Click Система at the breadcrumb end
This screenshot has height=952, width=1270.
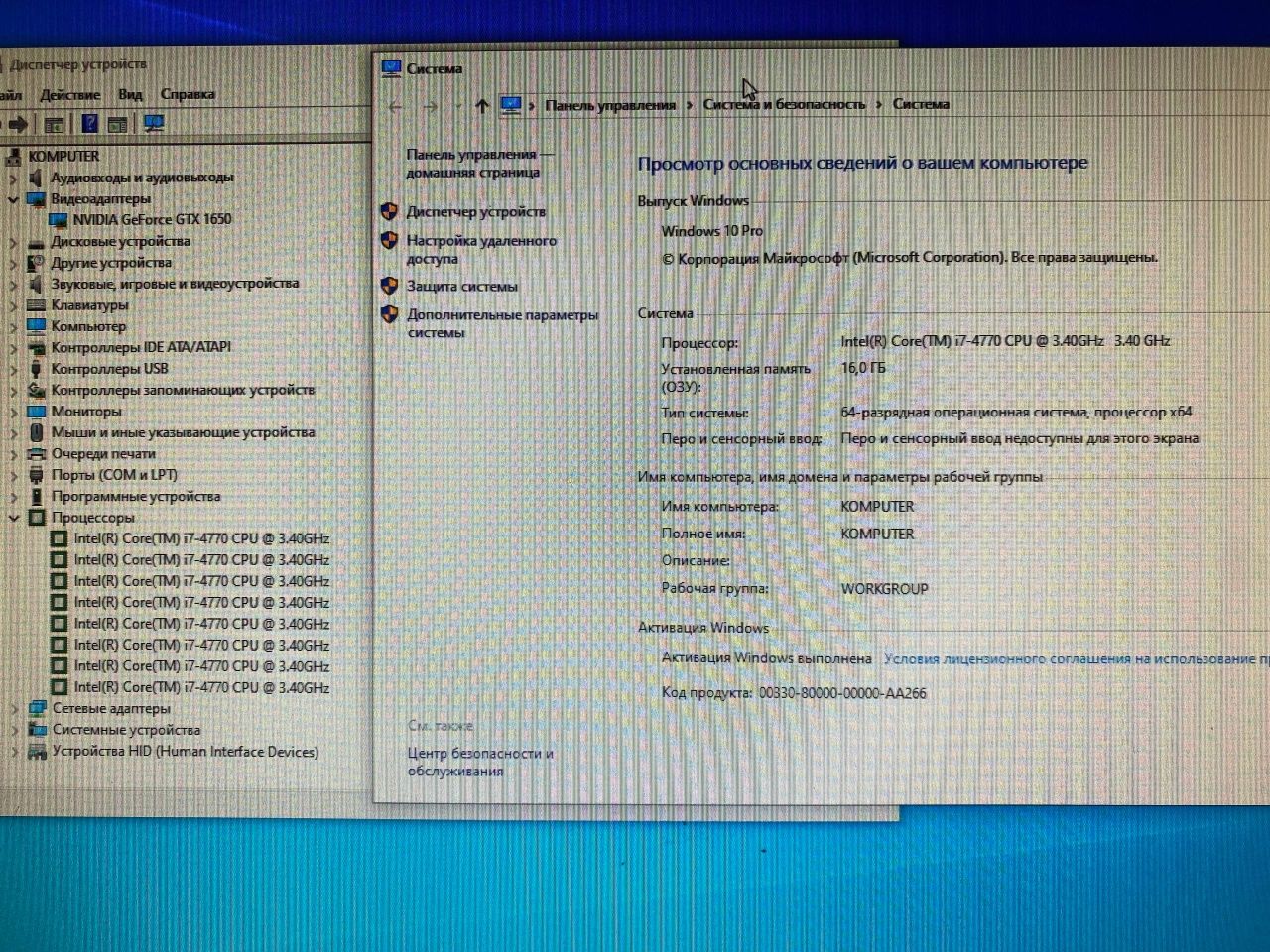click(x=921, y=104)
